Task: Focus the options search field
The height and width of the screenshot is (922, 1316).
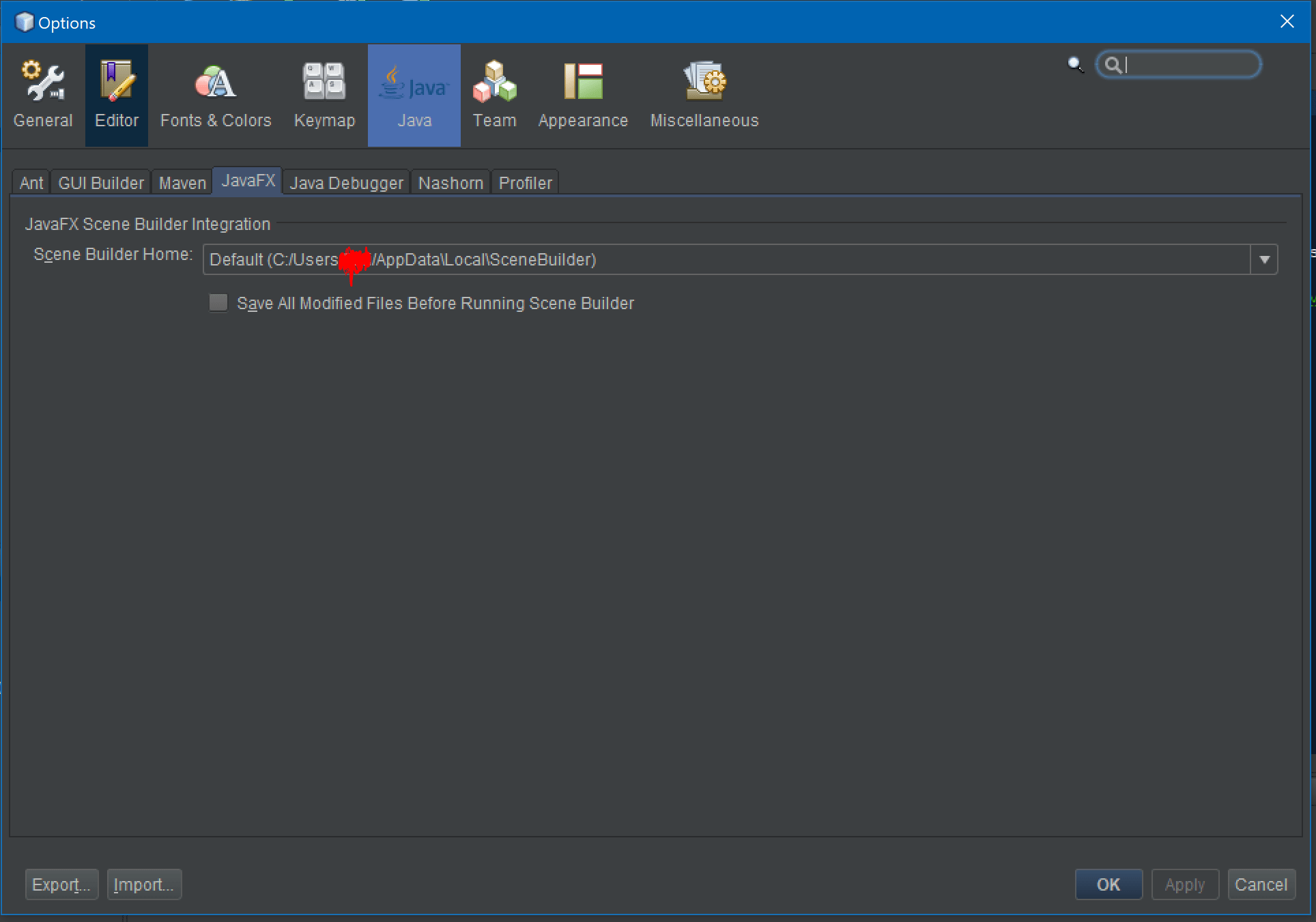Action: click(x=1188, y=65)
